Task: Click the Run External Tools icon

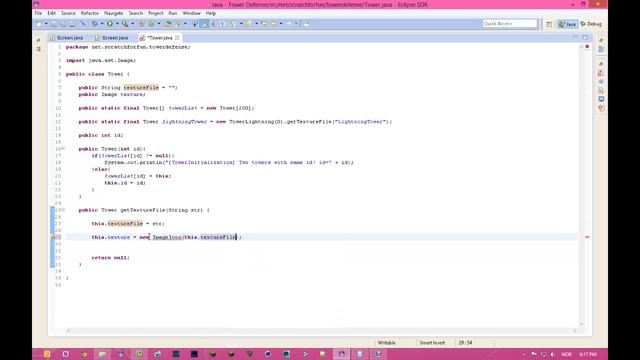Action: [125, 24]
